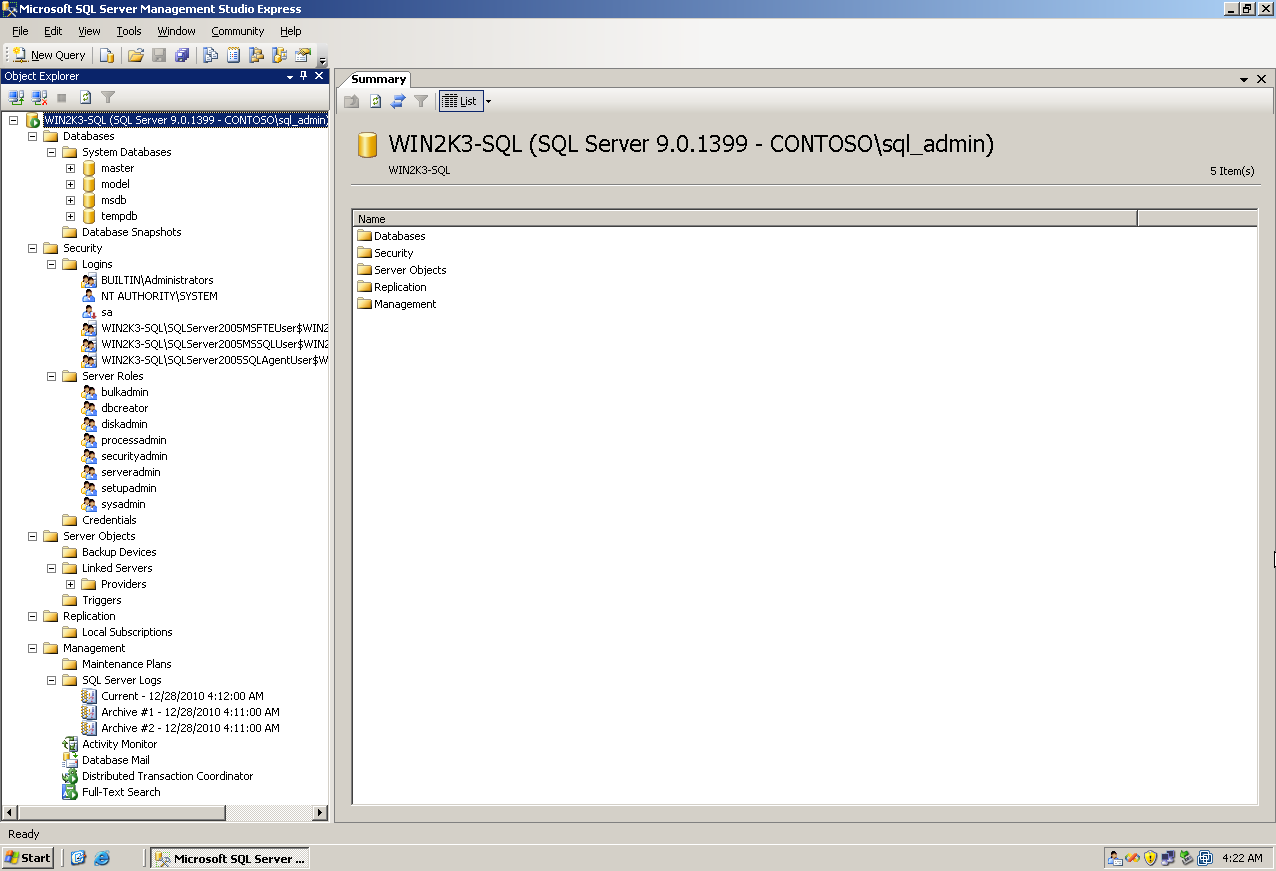This screenshot has height=871, width=1276.
Task: Collapse the System Databases folder
Action: [x=52, y=152]
